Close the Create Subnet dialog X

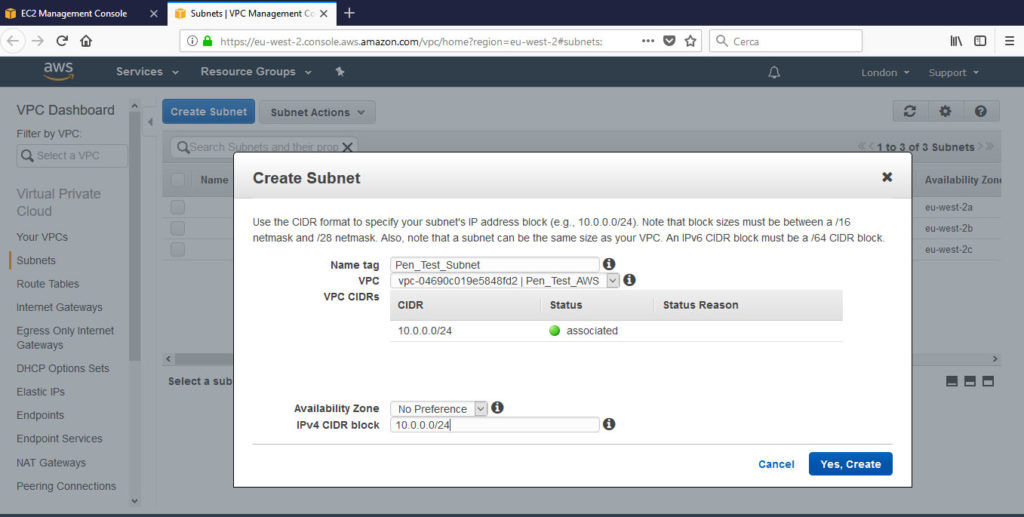pyautogui.click(x=887, y=177)
